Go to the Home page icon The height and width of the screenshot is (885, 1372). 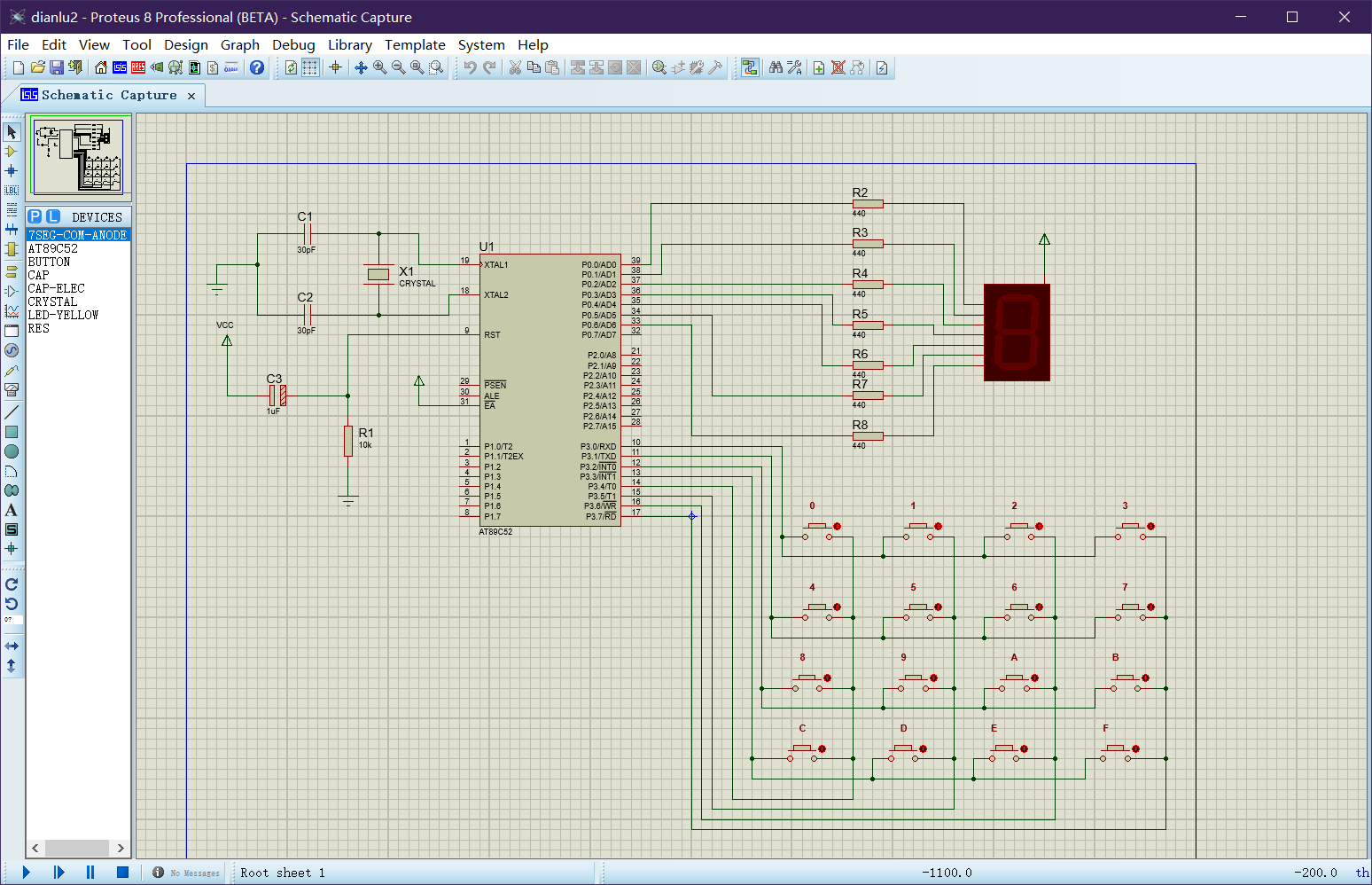point(101,67)
